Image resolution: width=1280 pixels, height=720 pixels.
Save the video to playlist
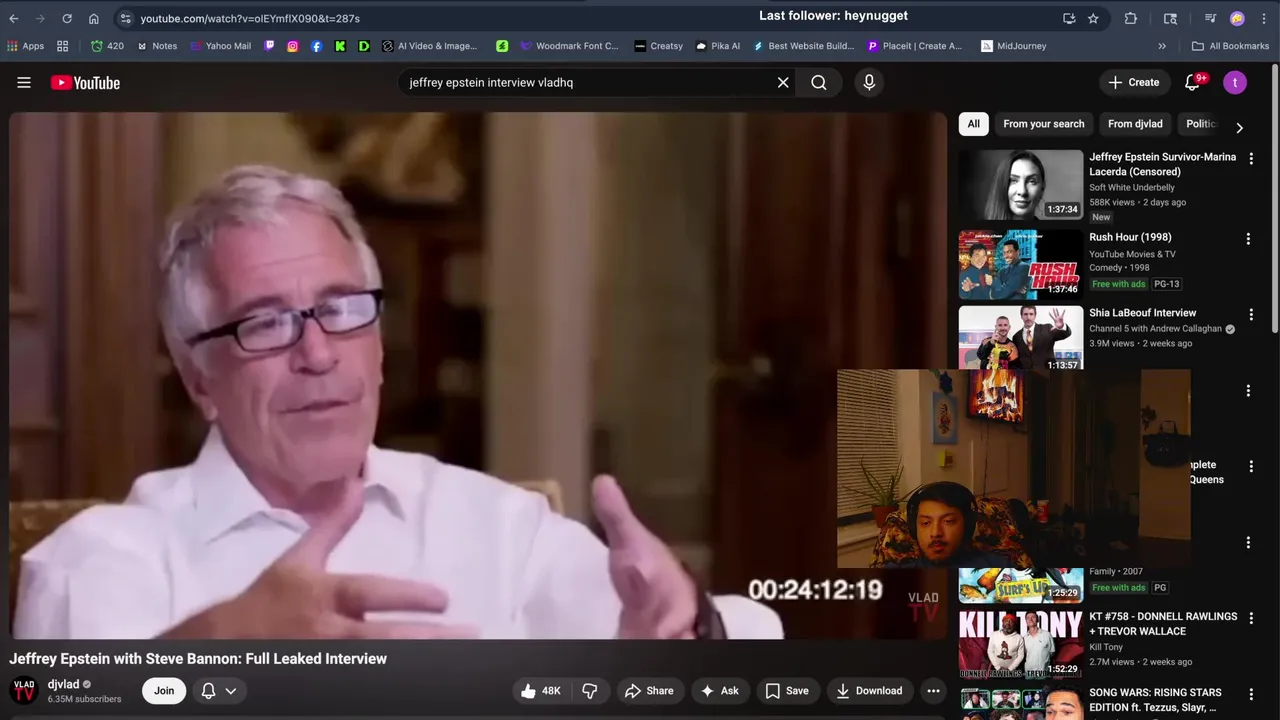click(787, 691)
